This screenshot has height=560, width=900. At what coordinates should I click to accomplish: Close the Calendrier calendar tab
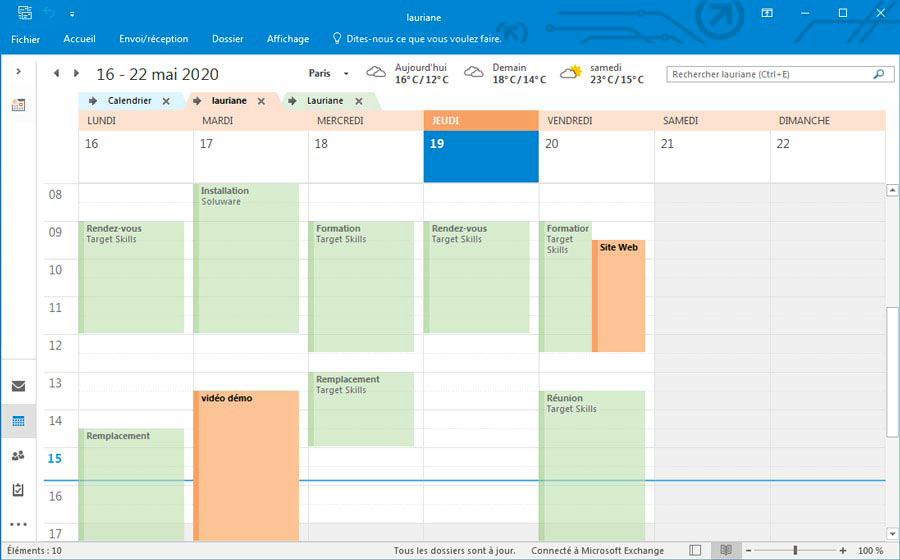coord(166,101)
